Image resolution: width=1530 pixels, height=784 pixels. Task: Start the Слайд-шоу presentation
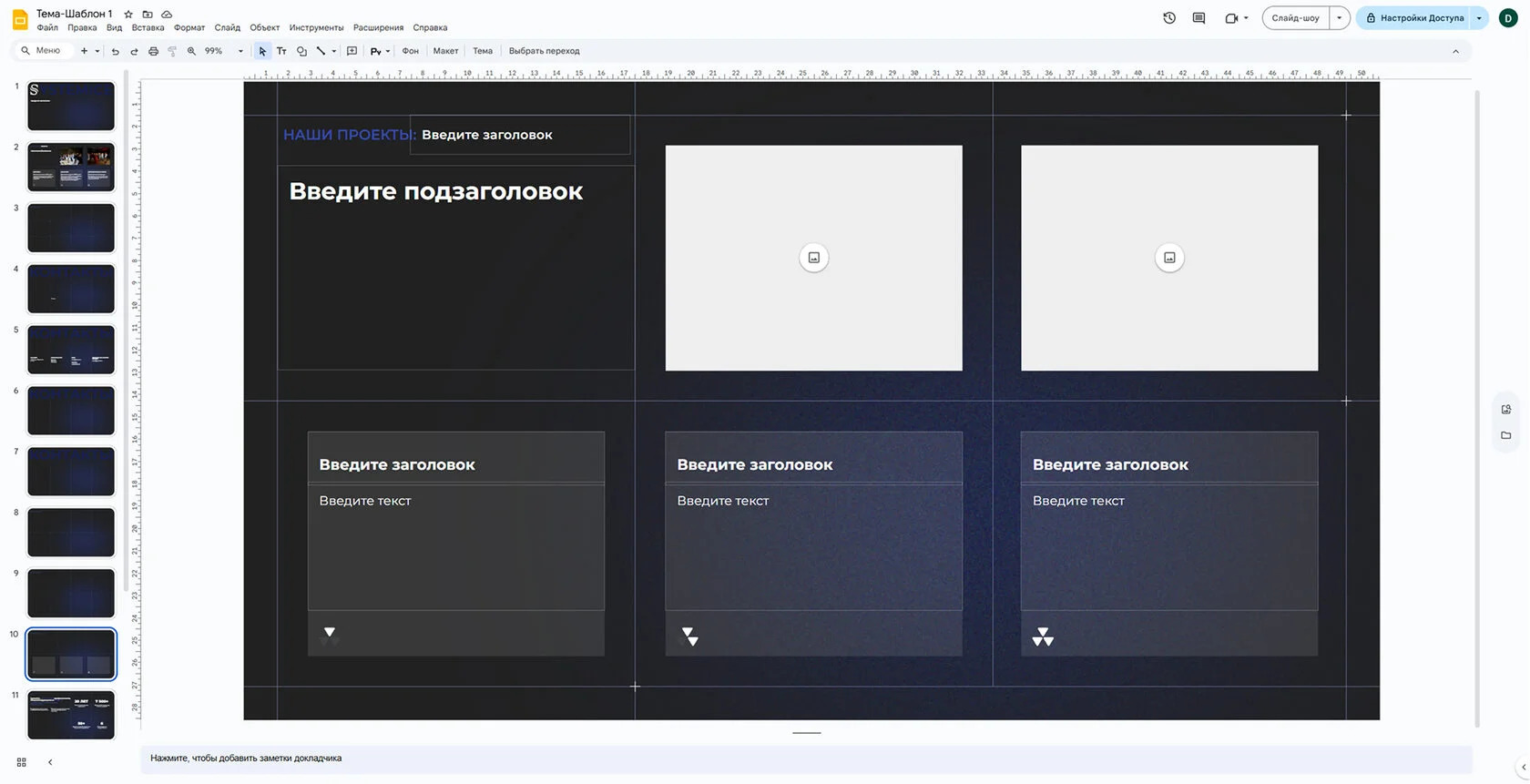coord(1295,17)
